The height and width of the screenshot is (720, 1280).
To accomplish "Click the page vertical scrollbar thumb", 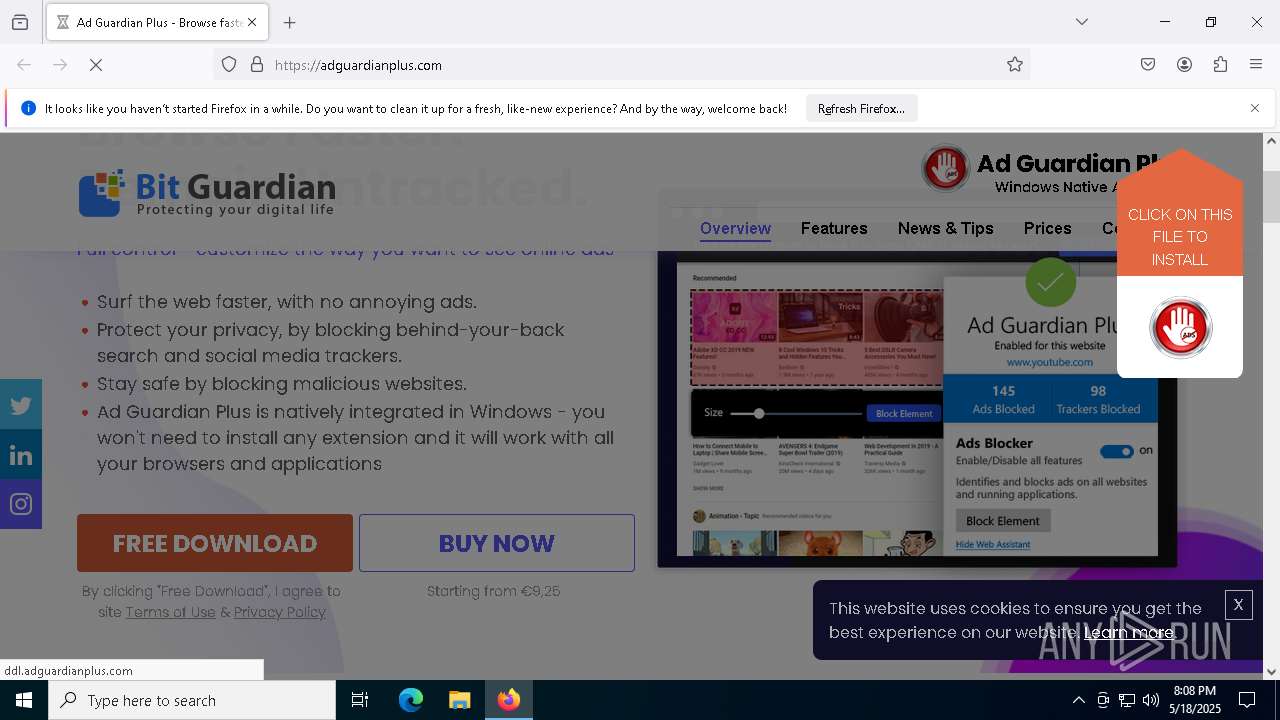I will coord(1271,196).
